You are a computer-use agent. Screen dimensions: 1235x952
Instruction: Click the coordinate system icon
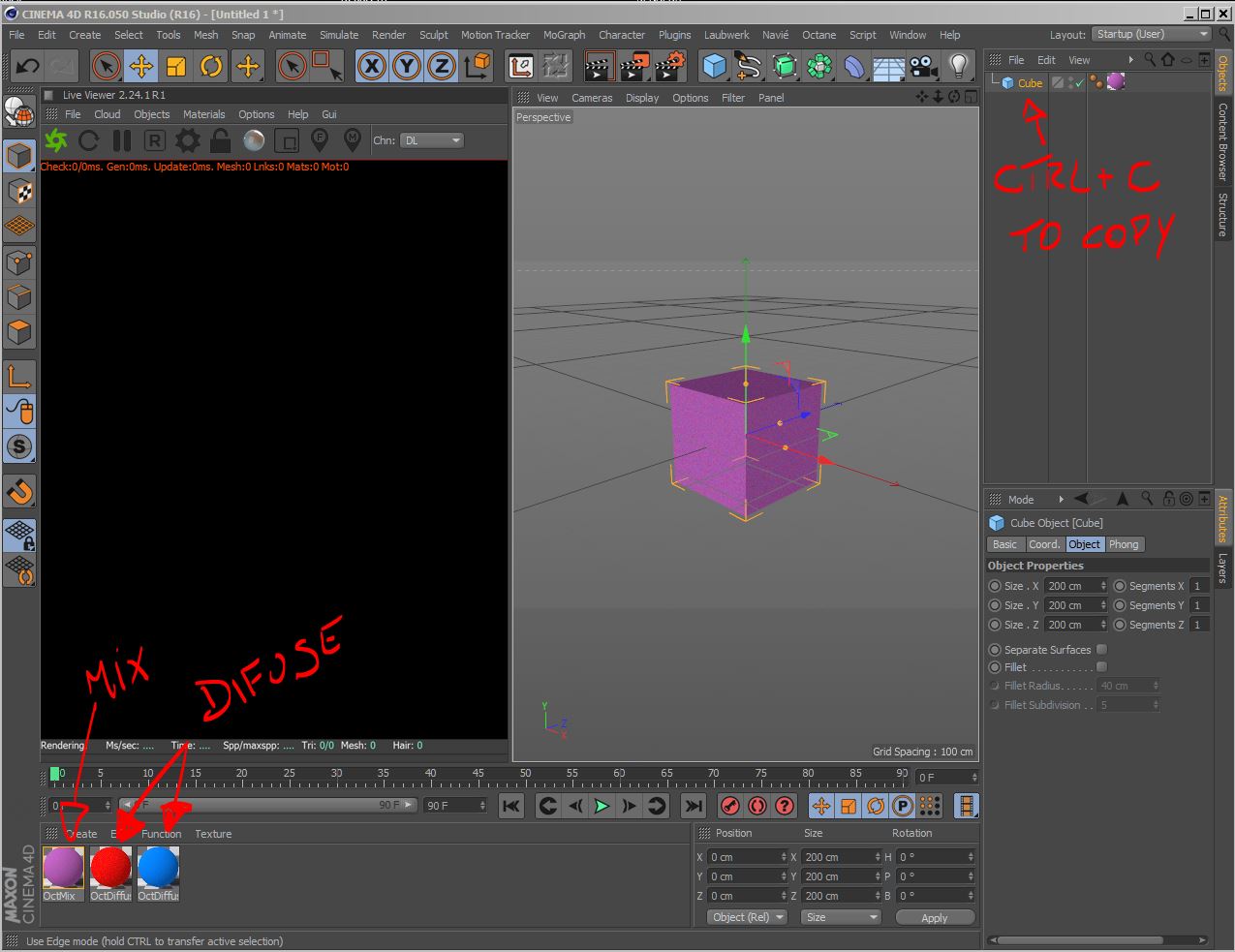pos(478,66)
